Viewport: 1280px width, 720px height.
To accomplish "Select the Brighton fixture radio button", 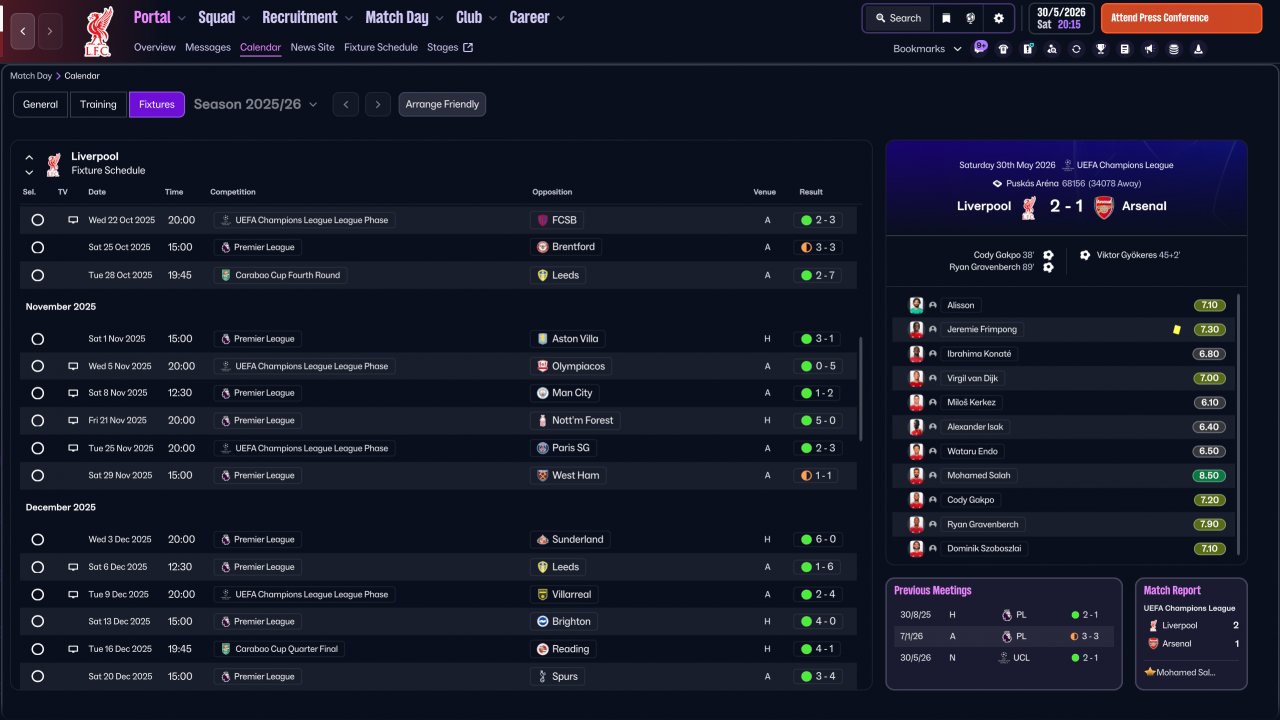I will pos(38,622).
